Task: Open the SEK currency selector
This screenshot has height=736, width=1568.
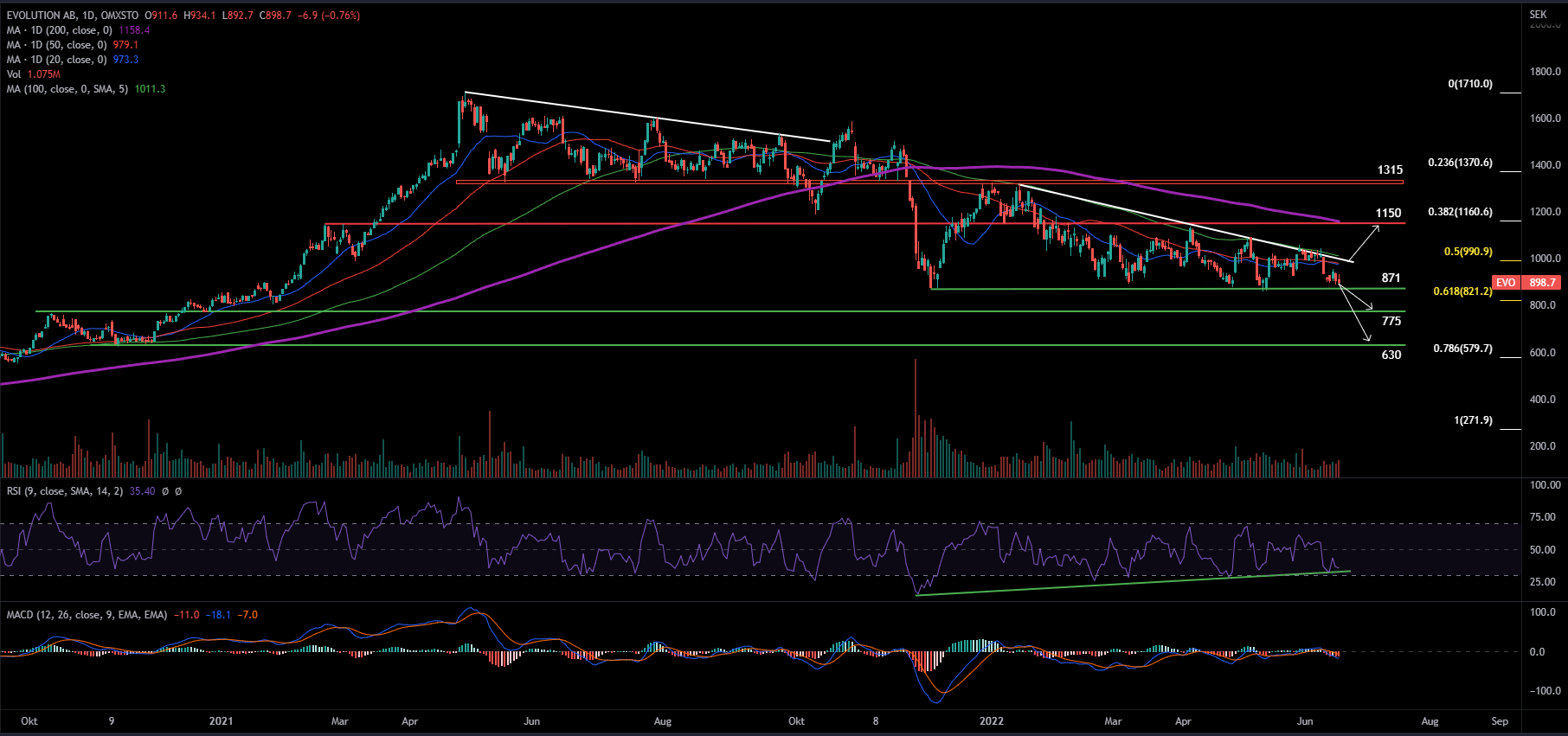Action: click(1538, 15)
